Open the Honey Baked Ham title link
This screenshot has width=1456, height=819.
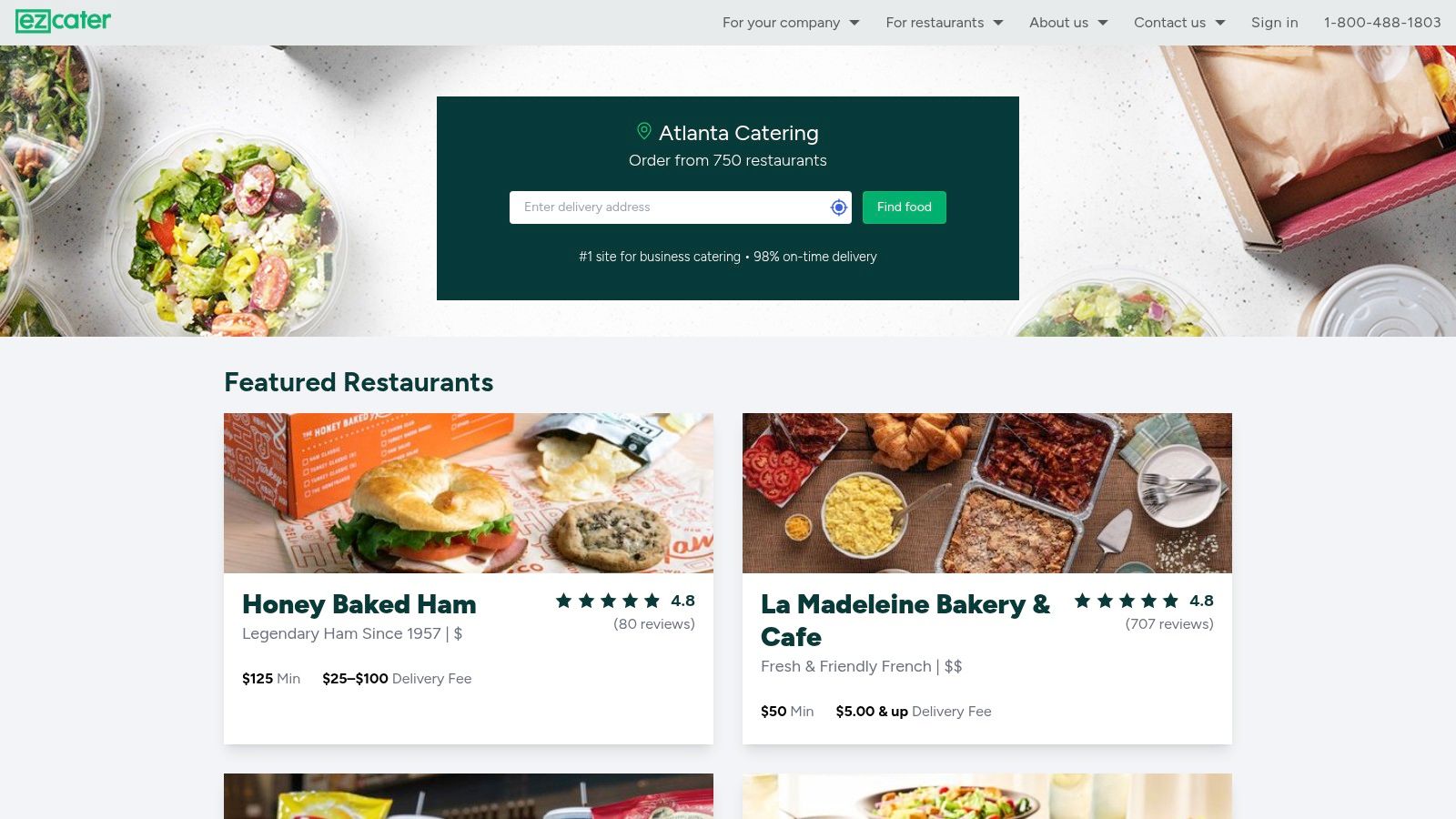pyautogui.click(x=359, y=604)
